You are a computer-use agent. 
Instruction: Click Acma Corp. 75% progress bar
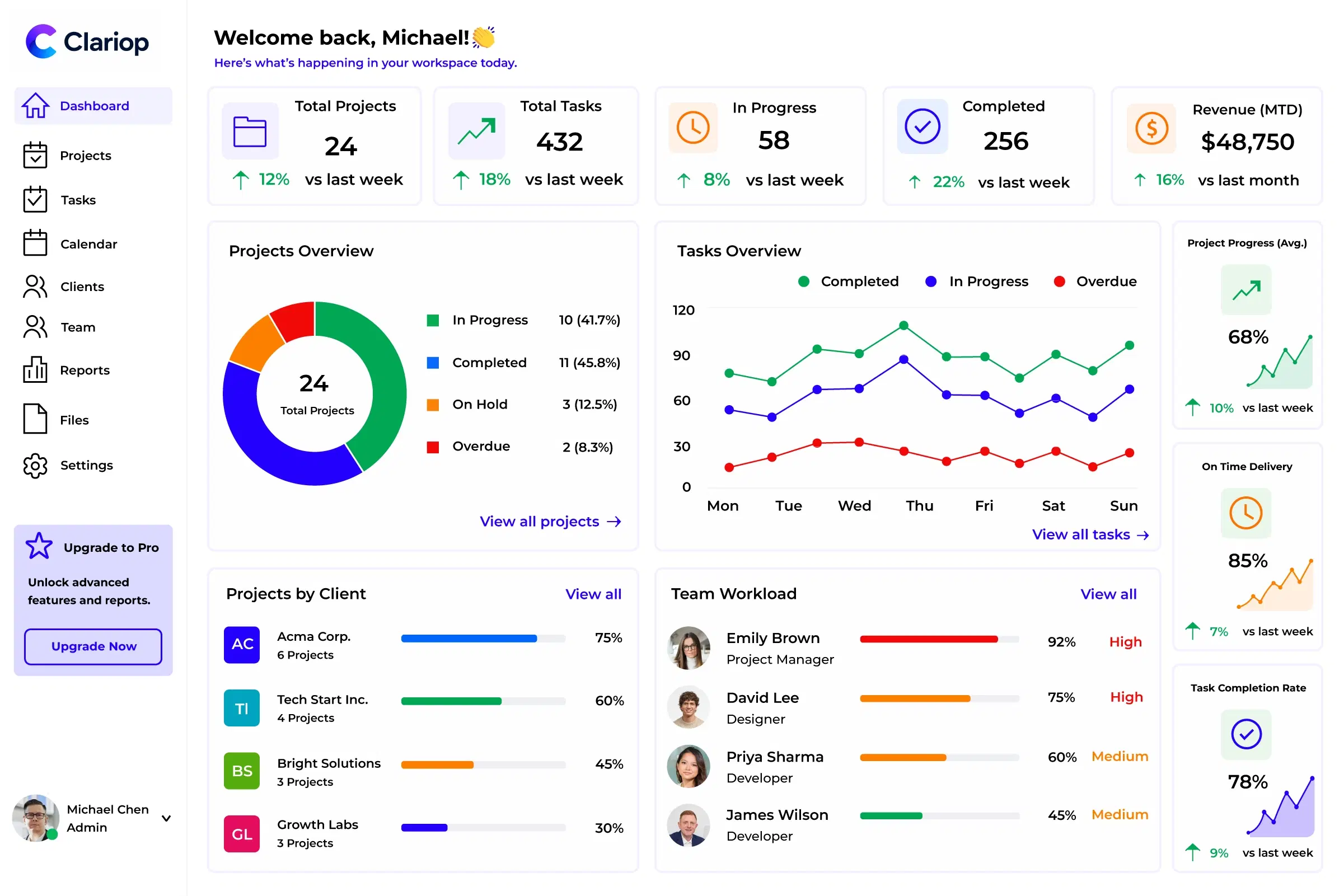coord(484,639)
